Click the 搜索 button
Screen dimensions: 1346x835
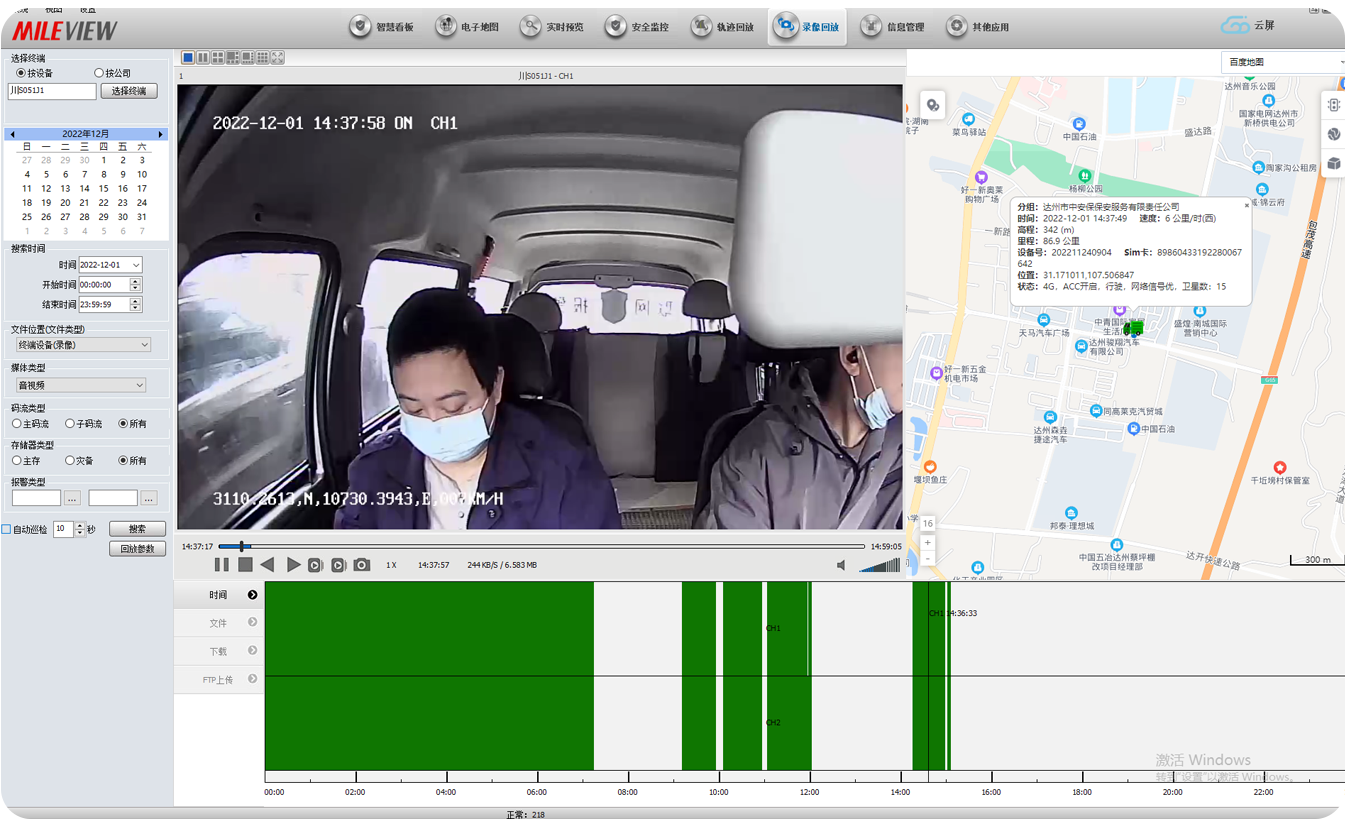(x=137, y=529)
